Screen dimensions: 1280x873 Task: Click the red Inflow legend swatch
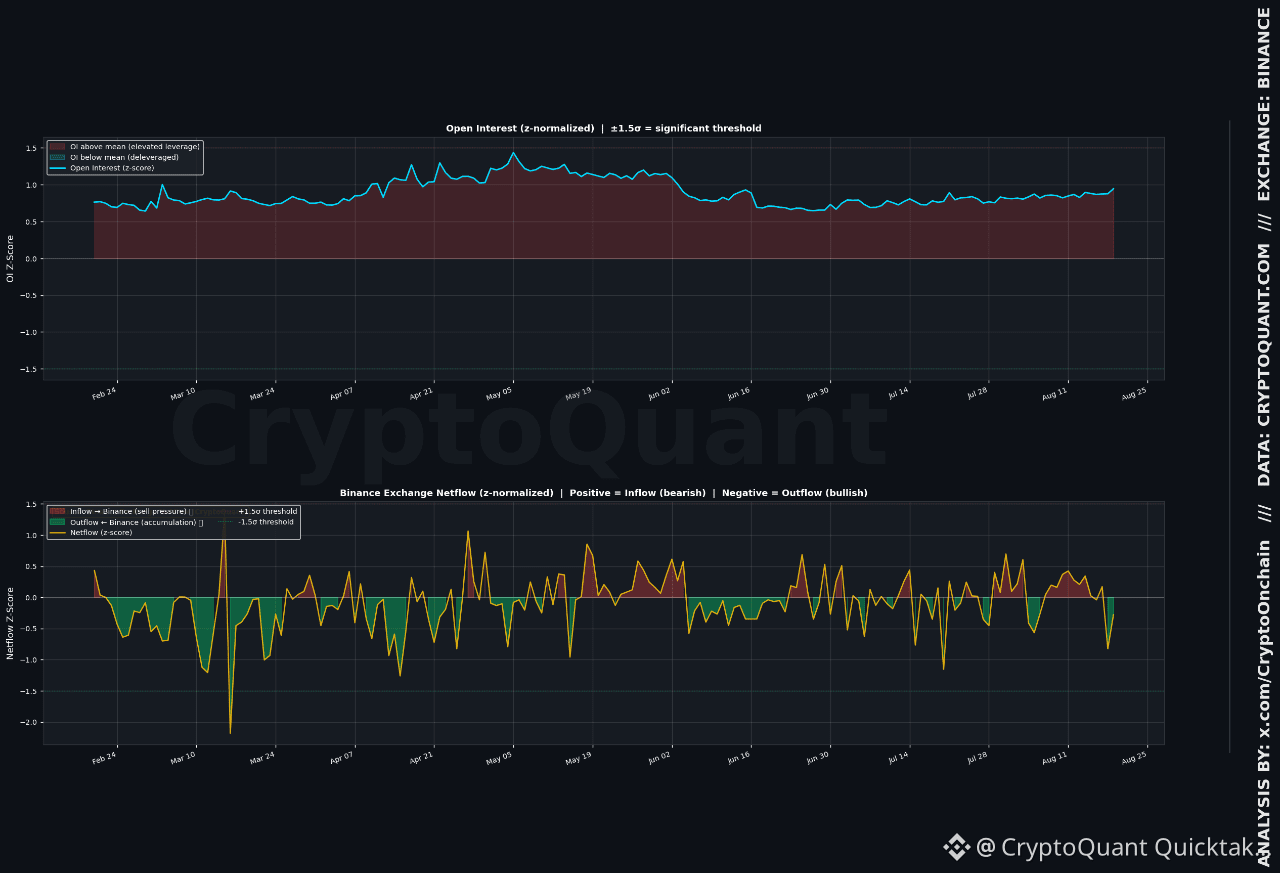[x=57, y=511]
